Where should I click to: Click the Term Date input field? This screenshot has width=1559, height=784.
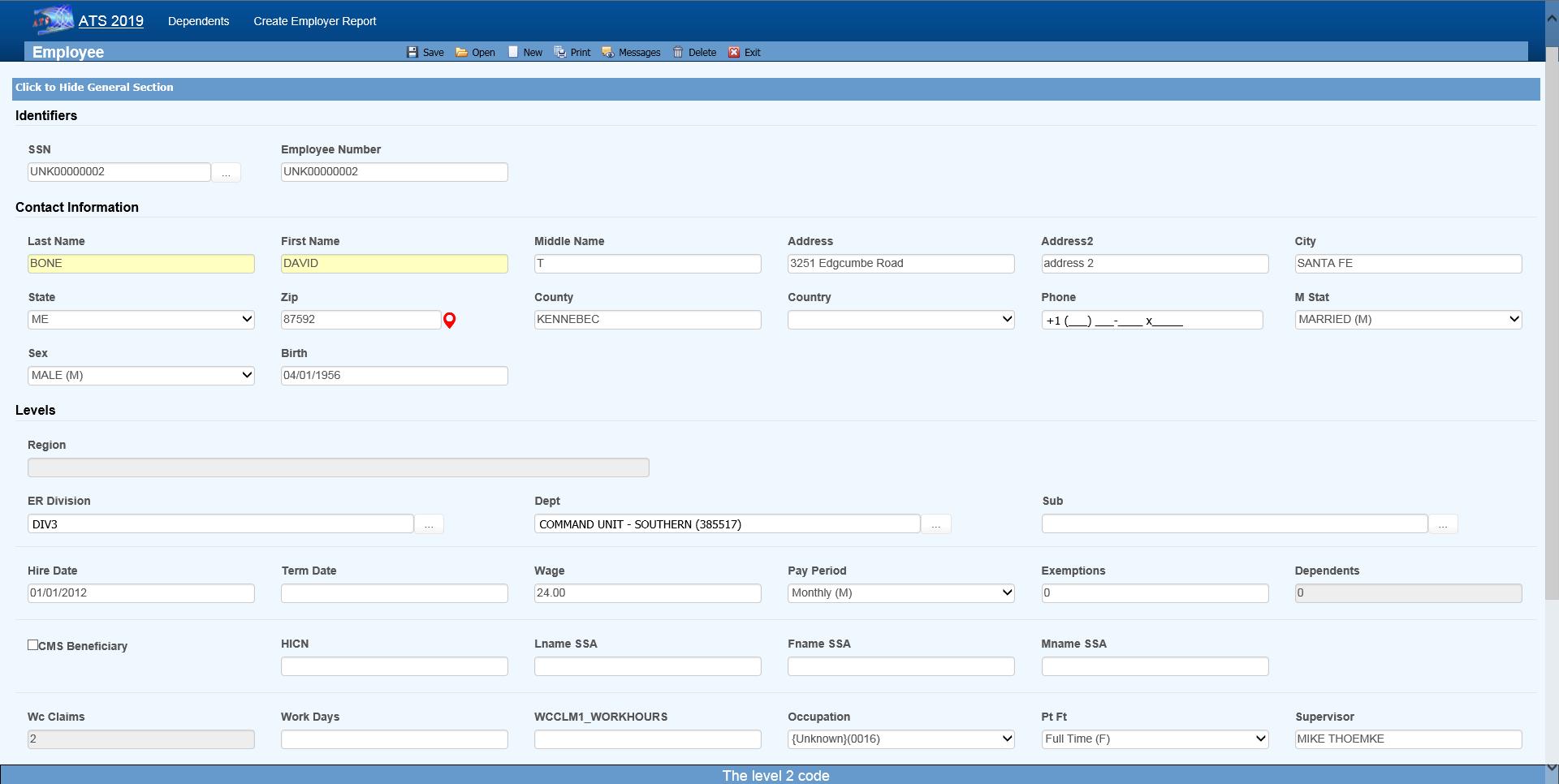pos(394,593)
